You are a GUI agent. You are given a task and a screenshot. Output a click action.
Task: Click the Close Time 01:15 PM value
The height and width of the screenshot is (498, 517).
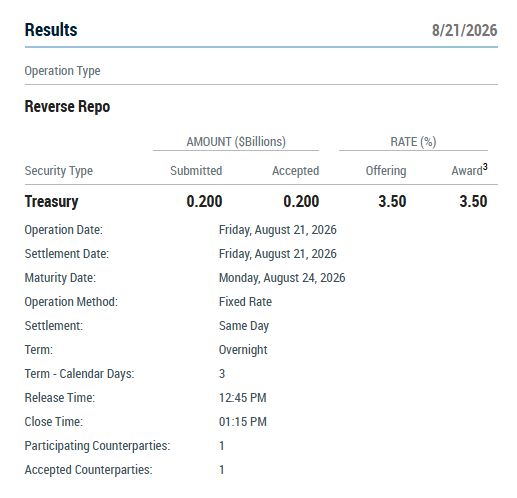(x=243, y=422)
